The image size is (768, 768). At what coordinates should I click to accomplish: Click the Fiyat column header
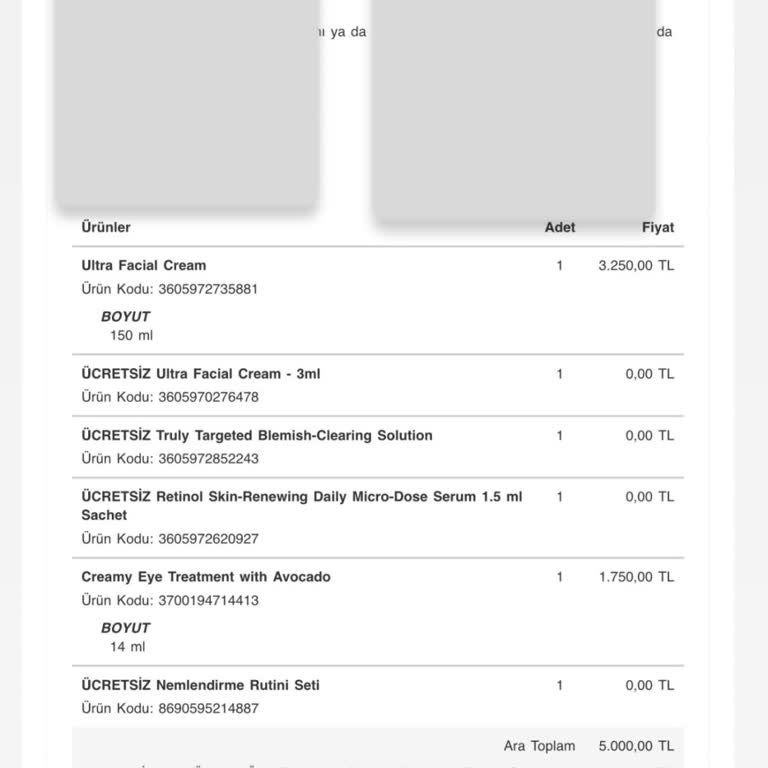pyautogui.click(x=658, y=227)
